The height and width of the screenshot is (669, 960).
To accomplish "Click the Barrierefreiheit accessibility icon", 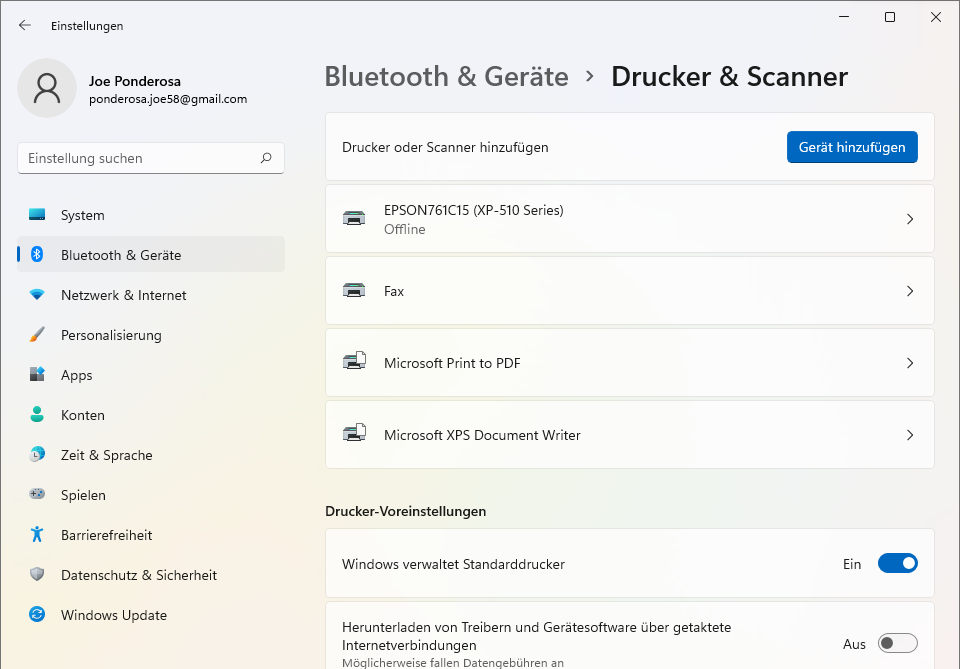I will click(x=37, y=535).
